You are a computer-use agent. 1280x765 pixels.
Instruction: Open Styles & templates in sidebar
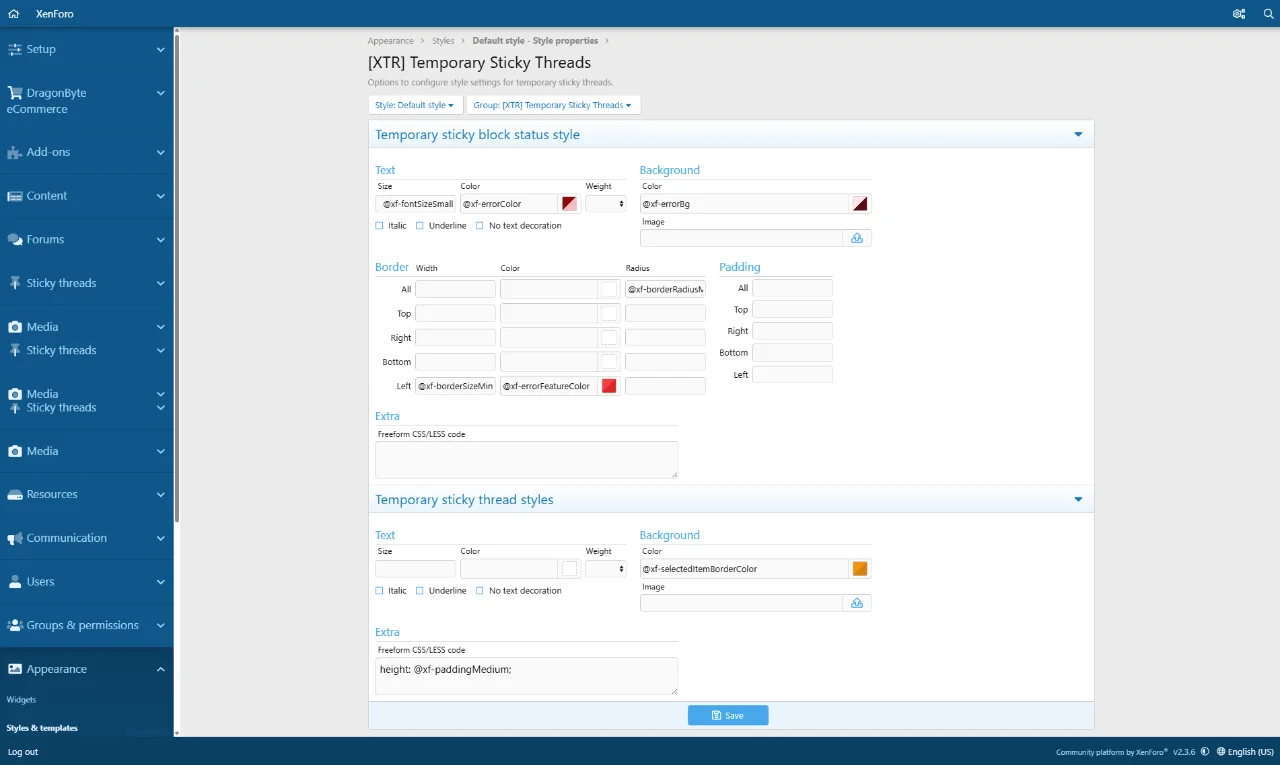(x=42, y=728)
